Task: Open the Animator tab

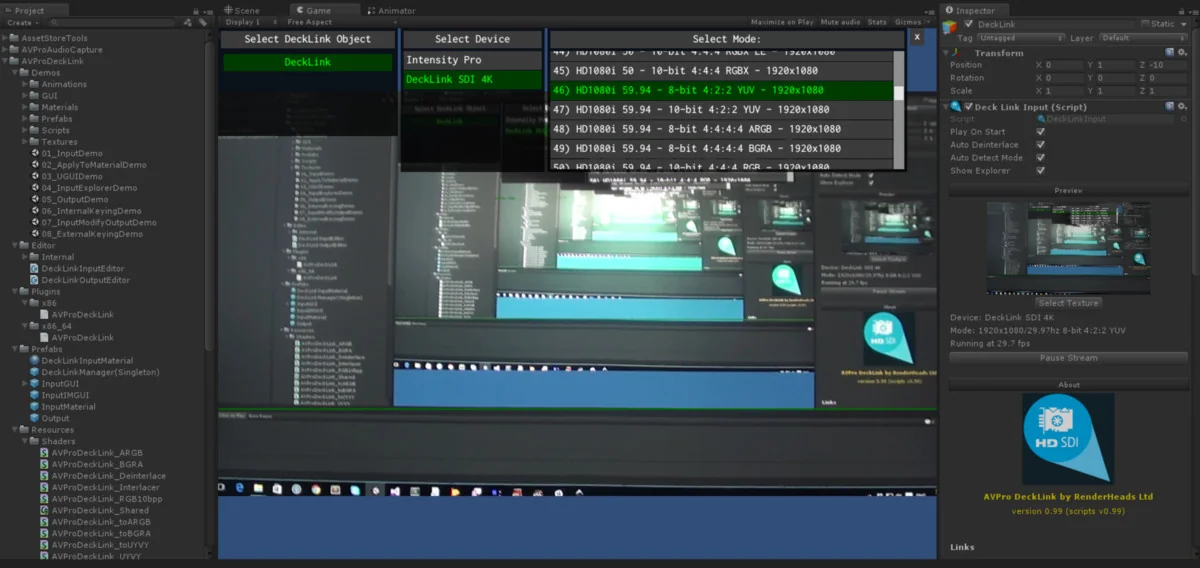Action: (x=397, y=10)
